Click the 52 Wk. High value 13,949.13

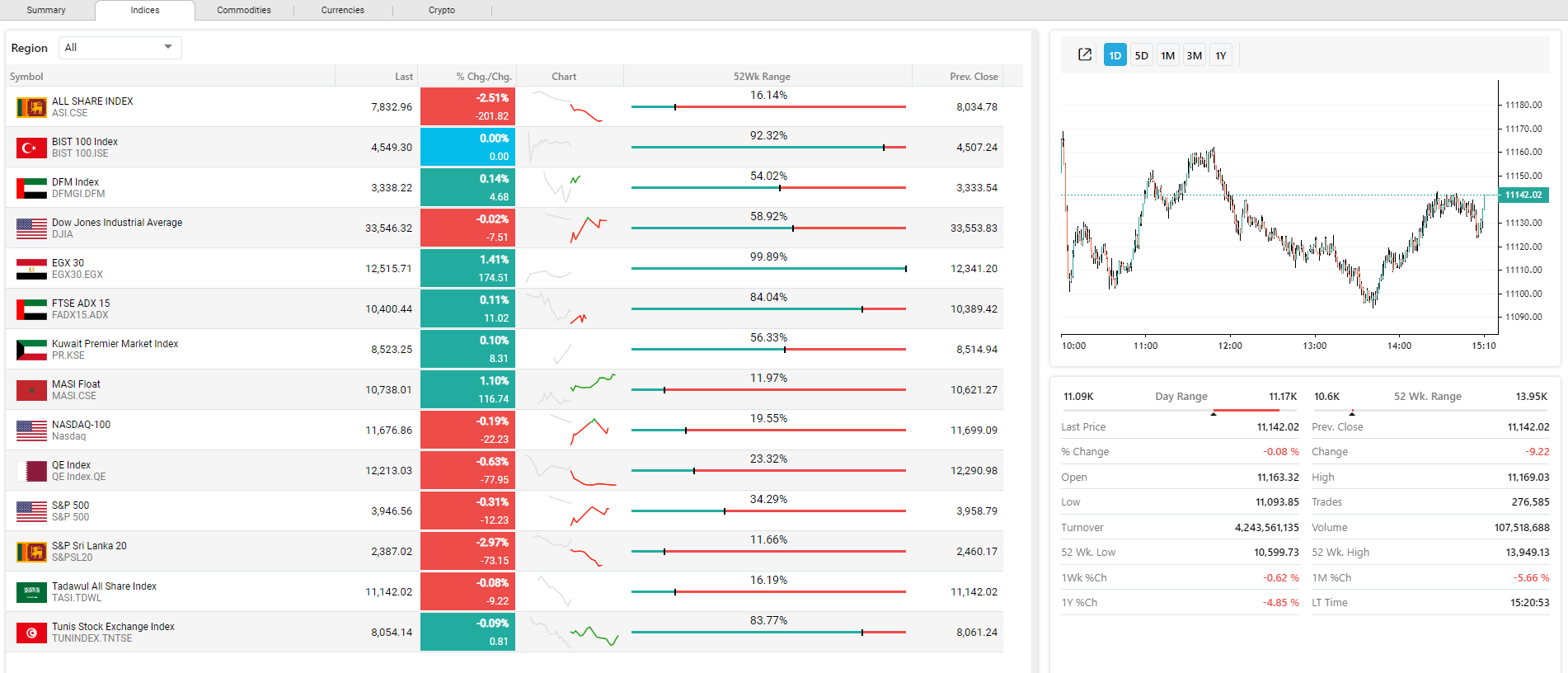tap(1528, 553)
